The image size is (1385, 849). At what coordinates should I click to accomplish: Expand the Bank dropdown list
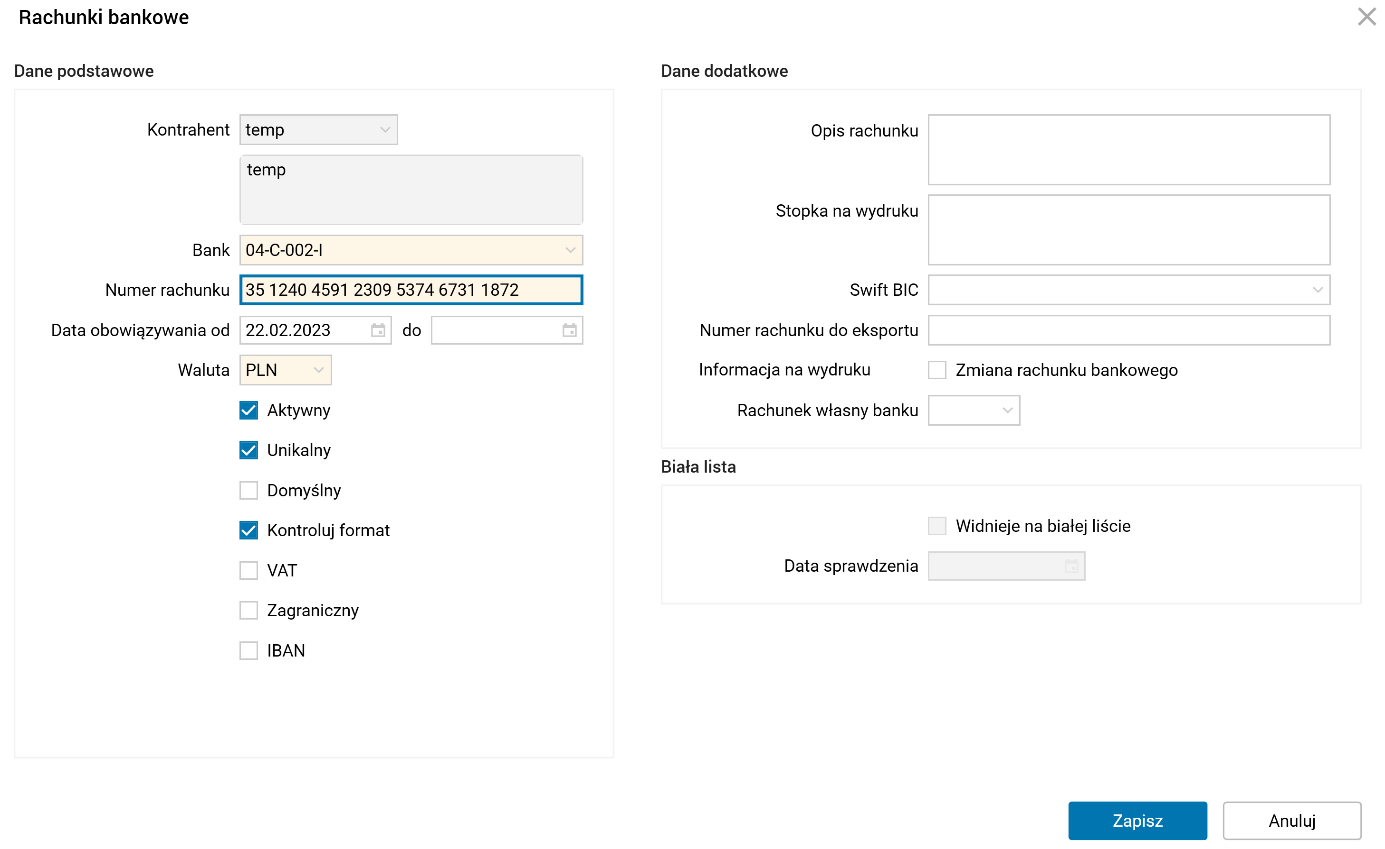[x=570, y=250]
